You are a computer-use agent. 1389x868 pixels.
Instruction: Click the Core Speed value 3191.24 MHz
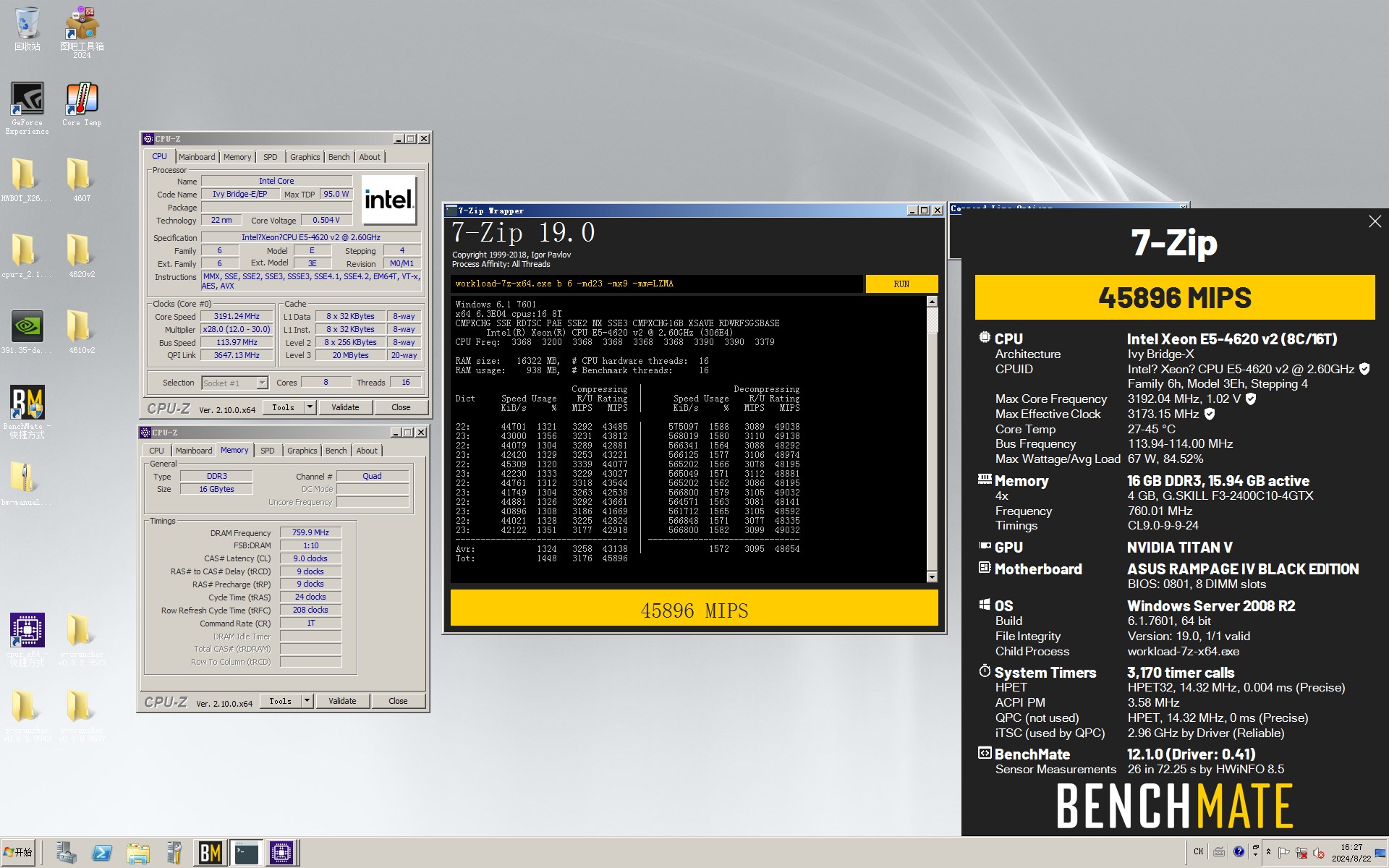click(x=237, y=316)
